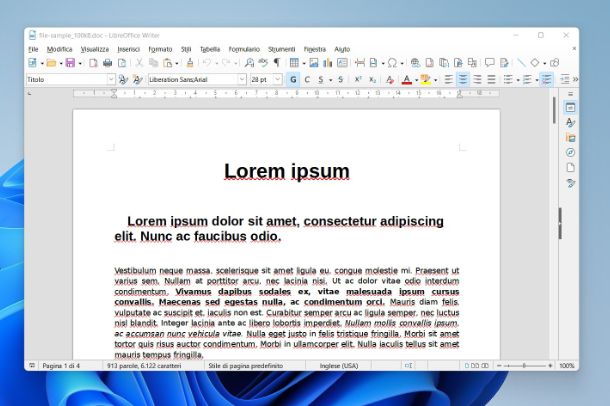This screenshot has width=610, height=406.
Task: Insert an image
Action: click(x=314, y=63)
